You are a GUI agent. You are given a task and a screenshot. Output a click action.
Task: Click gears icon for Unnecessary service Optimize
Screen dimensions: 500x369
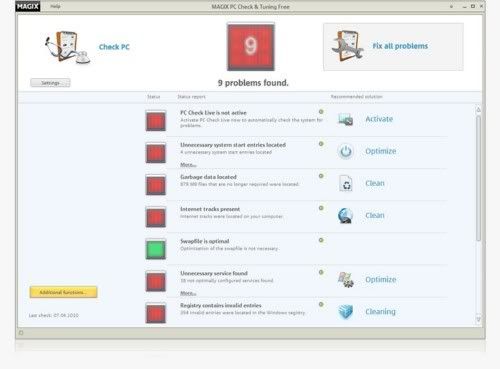point(346,280)
